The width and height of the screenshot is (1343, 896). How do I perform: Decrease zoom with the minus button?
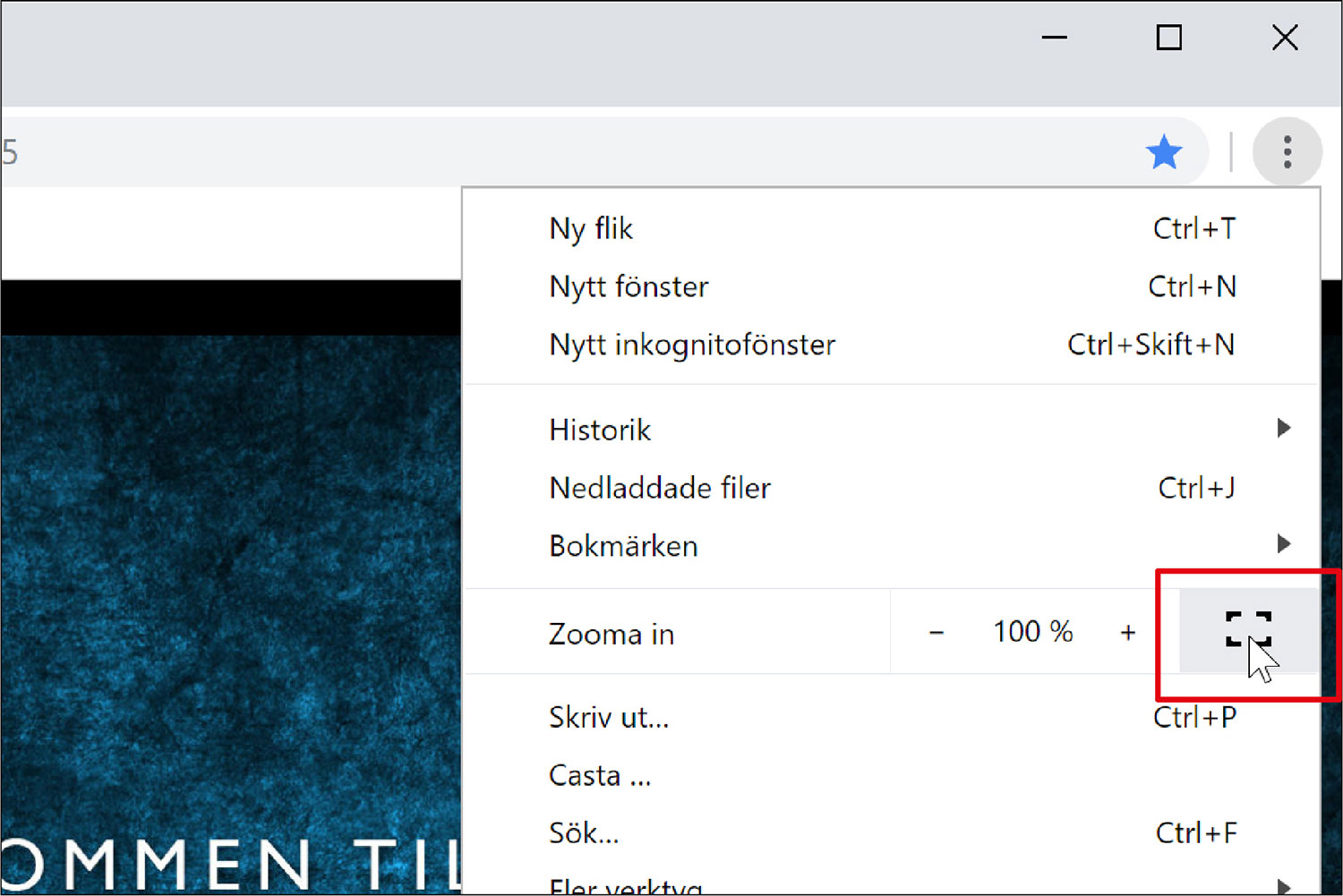(937, 633)
